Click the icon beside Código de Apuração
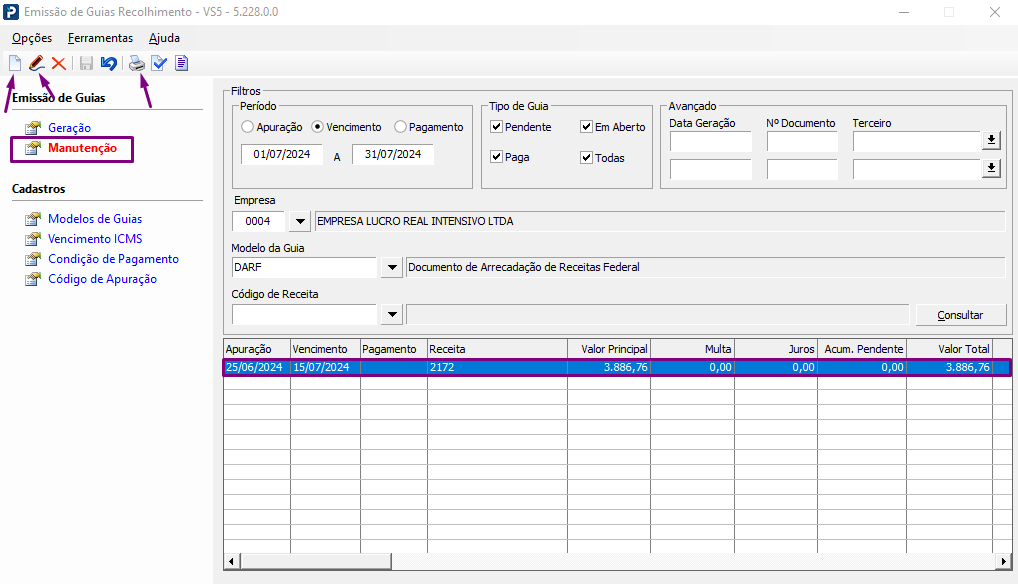Viewport: 1018px width, 584px height. point(33,280)
